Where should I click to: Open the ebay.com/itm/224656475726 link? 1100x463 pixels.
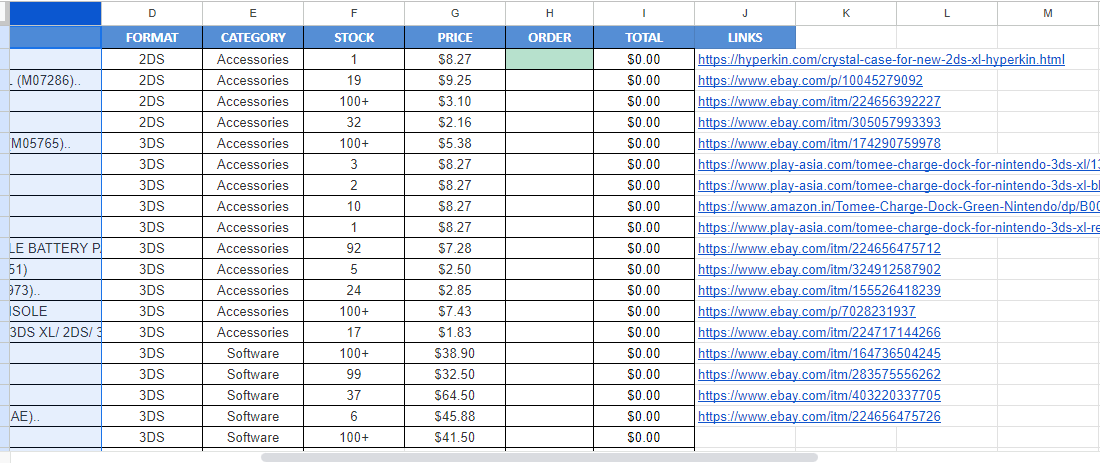(x=819, y=417)
